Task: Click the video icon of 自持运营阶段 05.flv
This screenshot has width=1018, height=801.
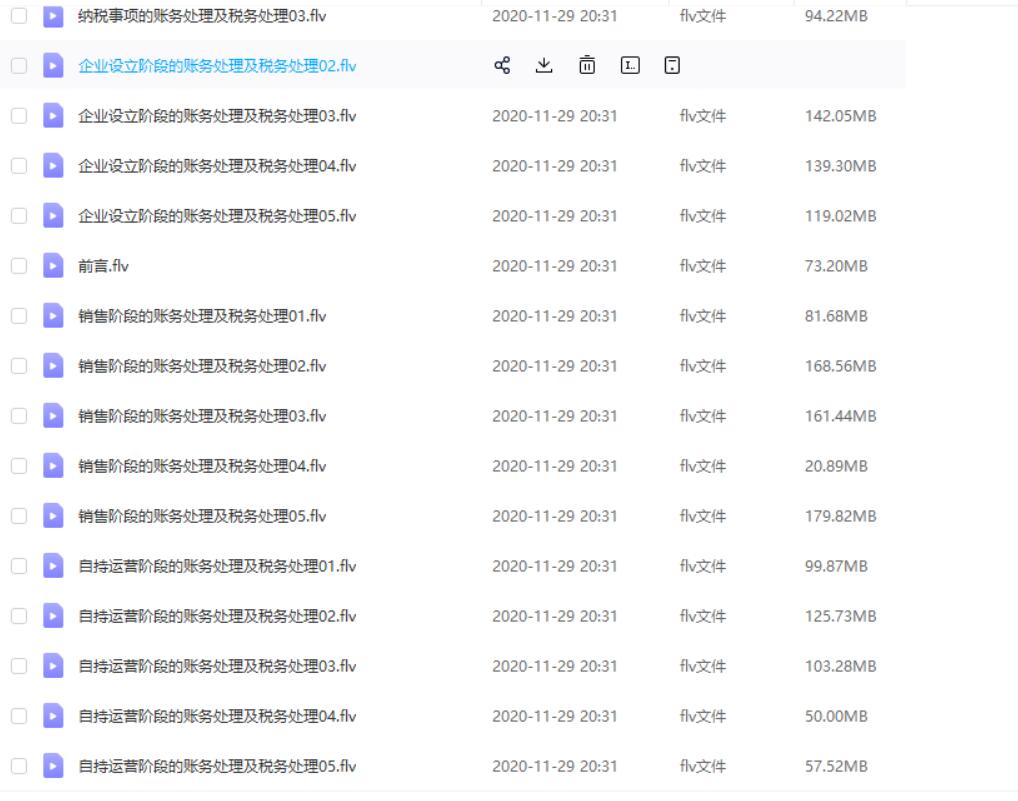Action: click(53, 766)
